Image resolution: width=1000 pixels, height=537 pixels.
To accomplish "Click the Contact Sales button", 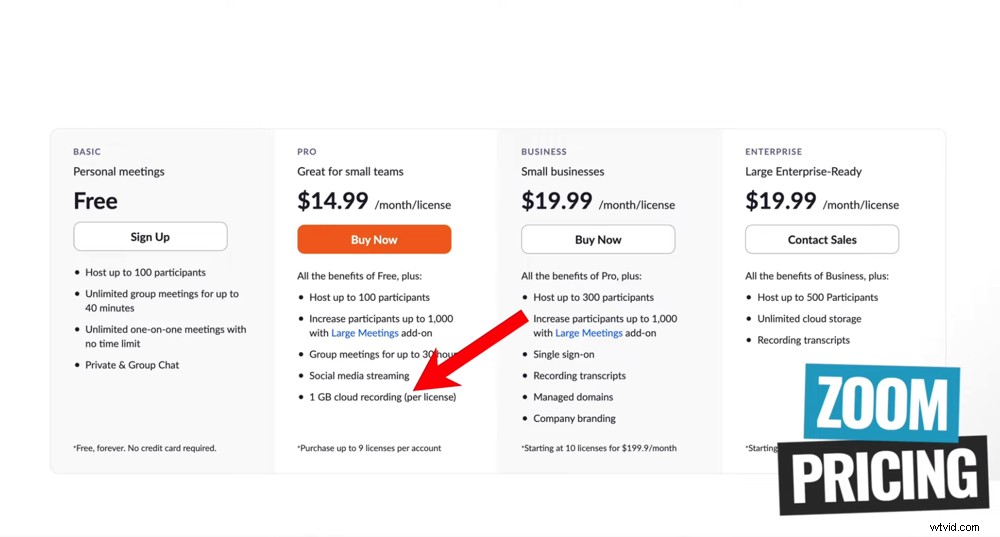I will [821, 239].
